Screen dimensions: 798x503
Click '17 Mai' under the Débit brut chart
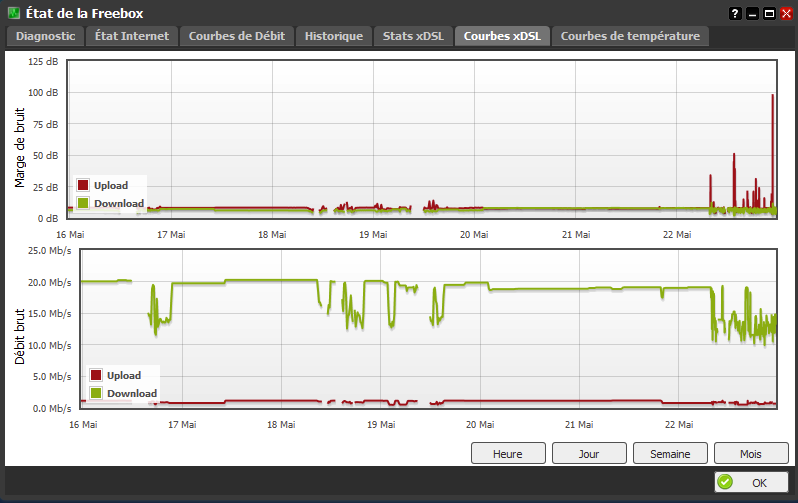[x=182, y=425]
